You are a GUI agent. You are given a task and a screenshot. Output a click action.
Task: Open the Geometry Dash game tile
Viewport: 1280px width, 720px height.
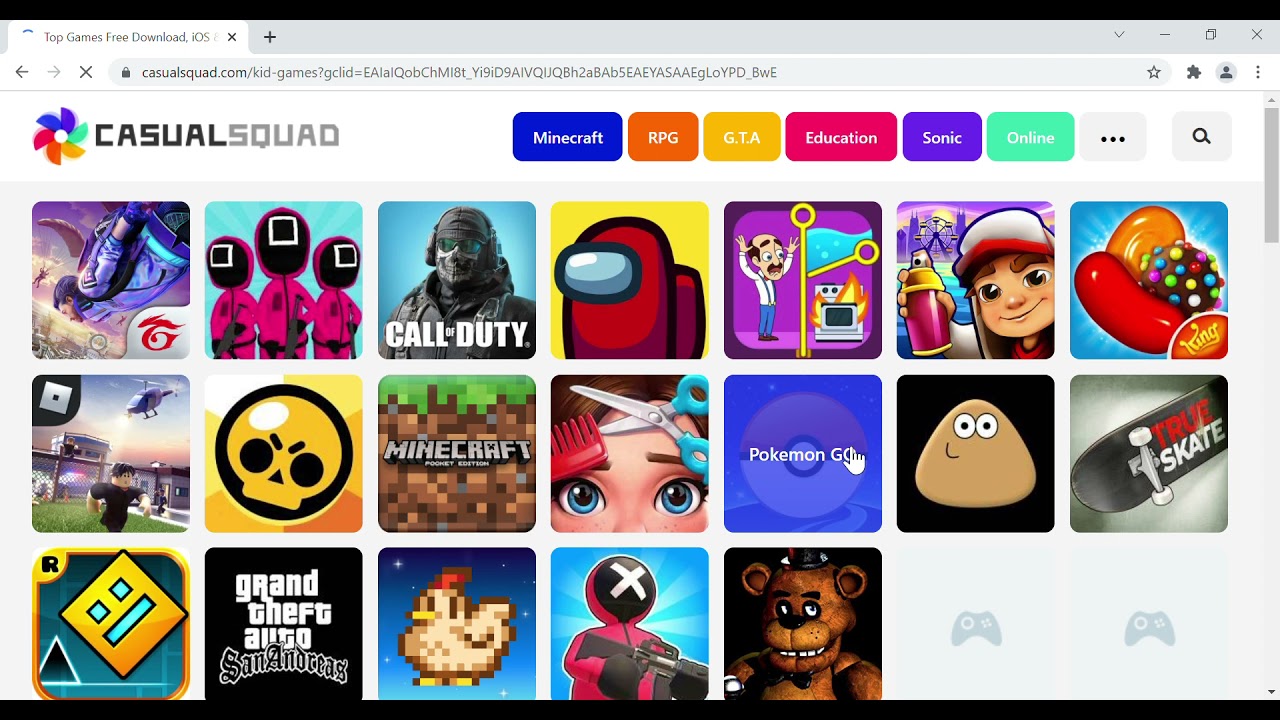pos(111,624)
